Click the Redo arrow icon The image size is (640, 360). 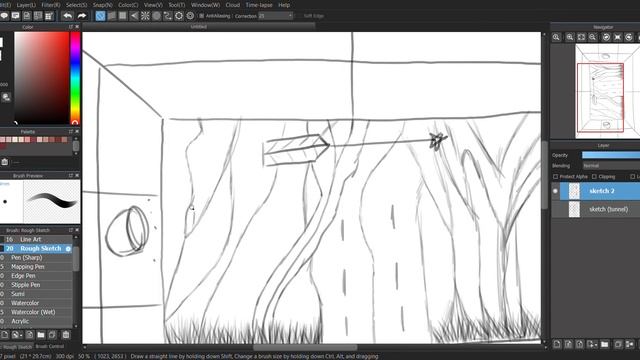pos(82,16)
